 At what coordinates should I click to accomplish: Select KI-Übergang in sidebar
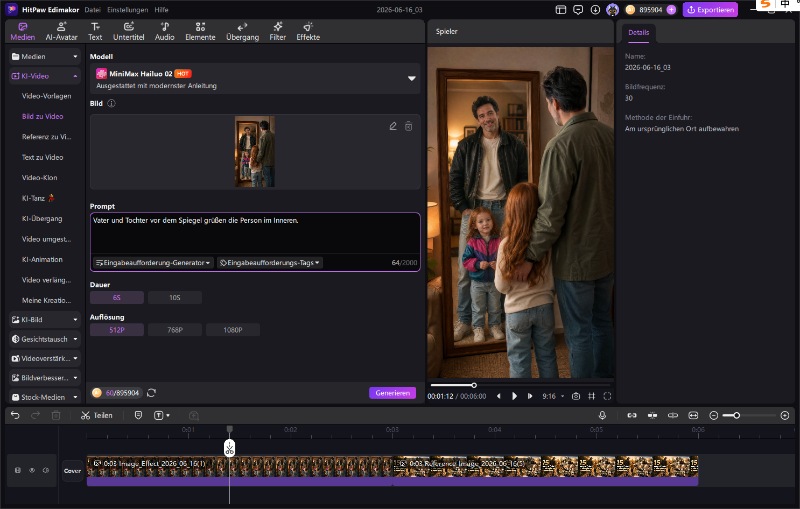(42, 218)
